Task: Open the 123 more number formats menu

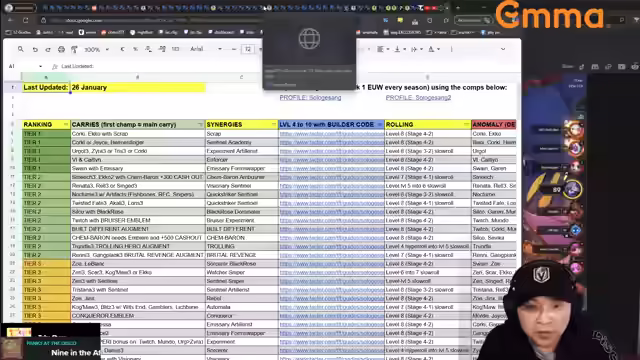Action: point(176,49)
